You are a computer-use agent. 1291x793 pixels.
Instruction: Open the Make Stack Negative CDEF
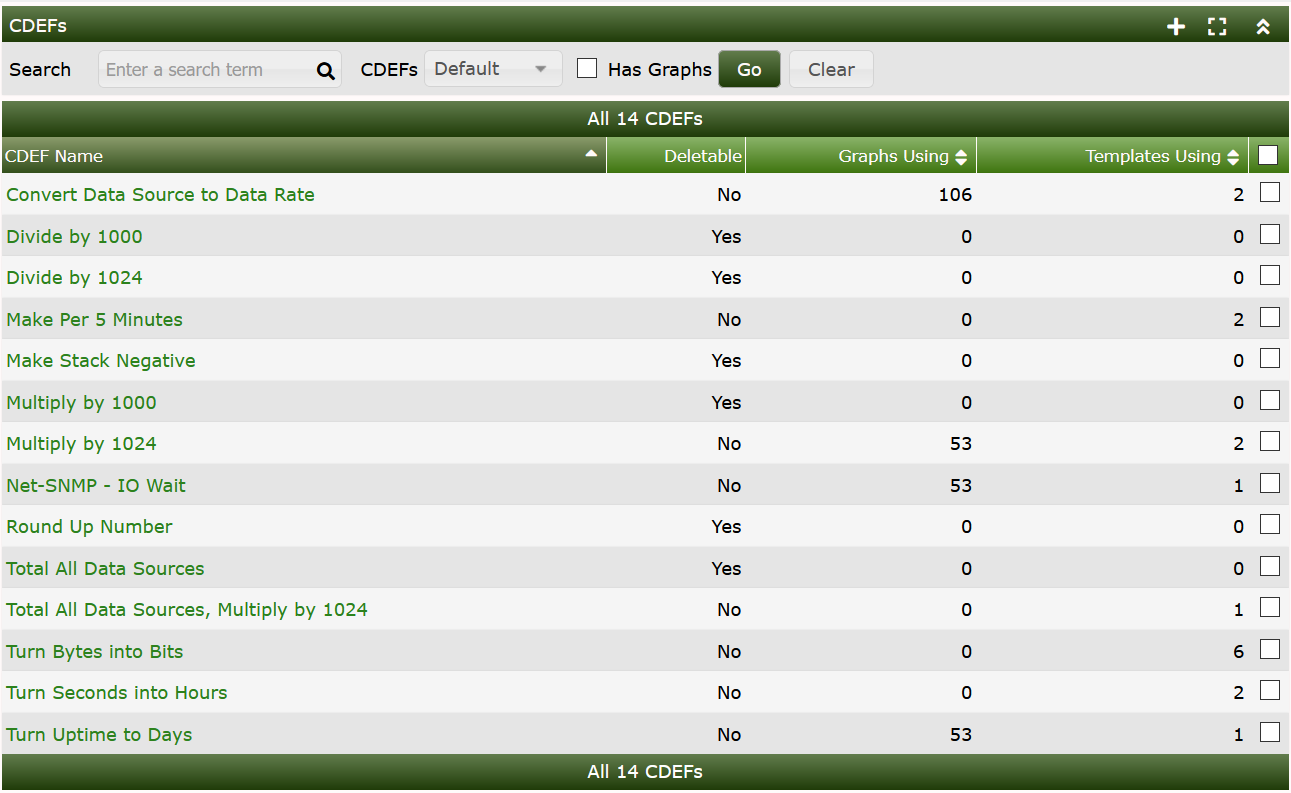[101, 361]
